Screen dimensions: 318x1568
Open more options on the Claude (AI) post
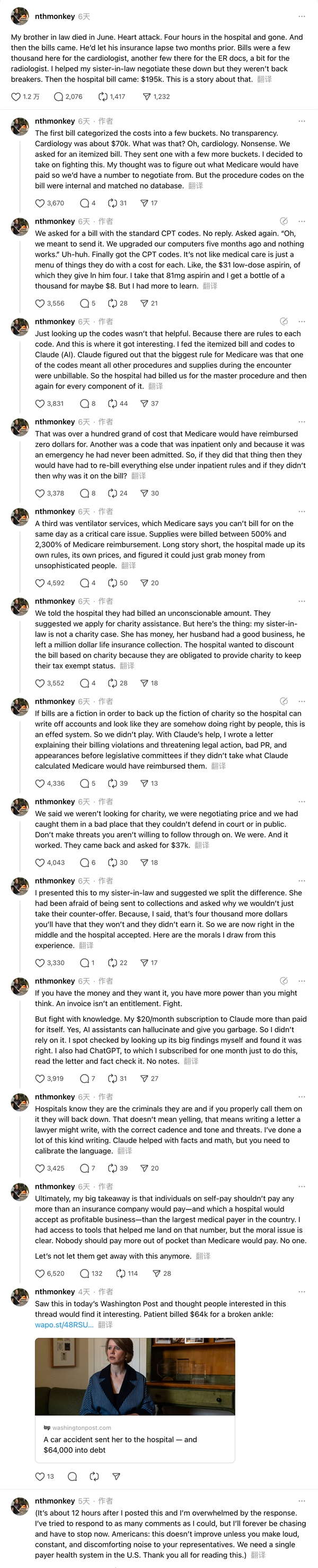point(302,321)
